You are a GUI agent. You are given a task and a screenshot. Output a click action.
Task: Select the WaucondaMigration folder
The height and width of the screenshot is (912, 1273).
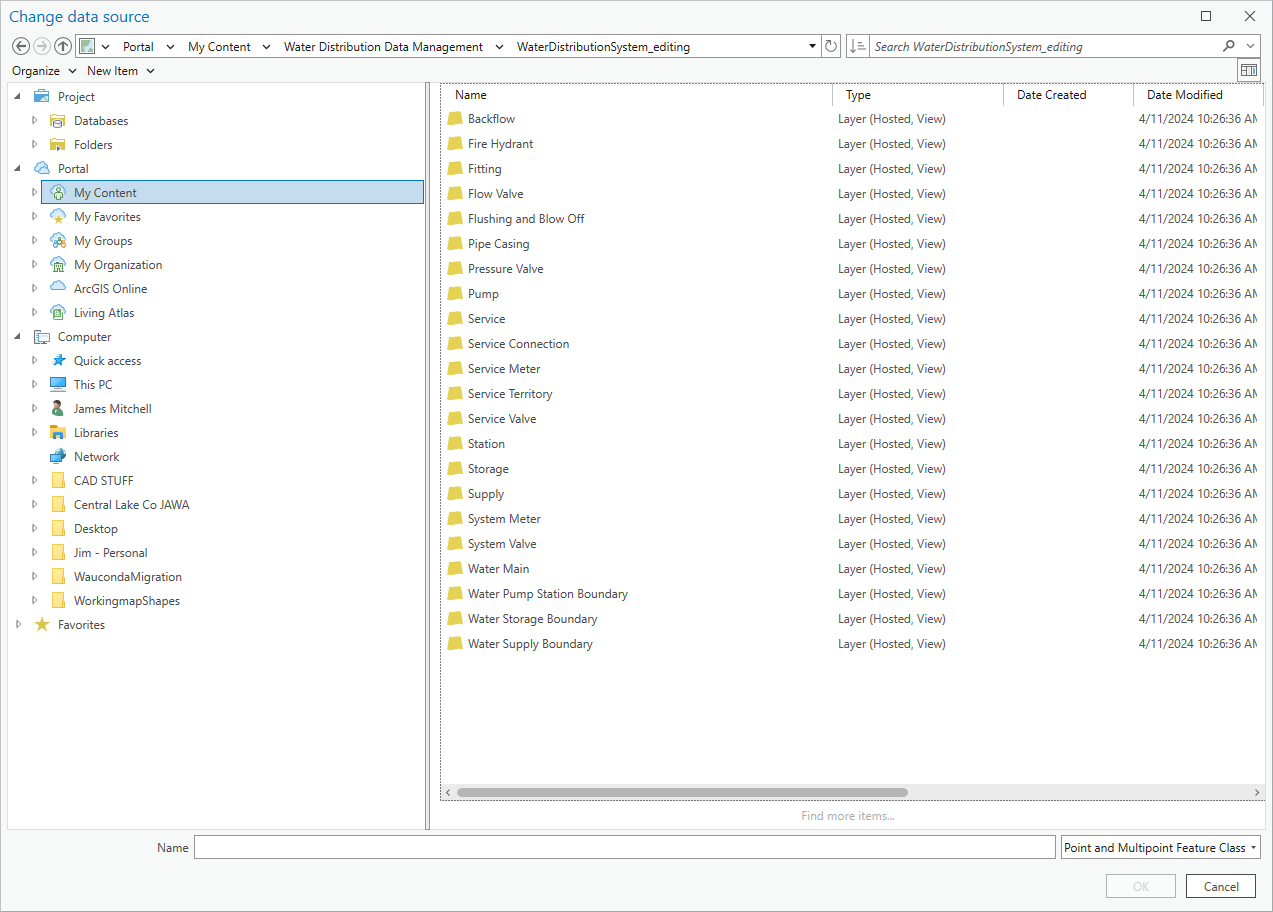(127, 577)
